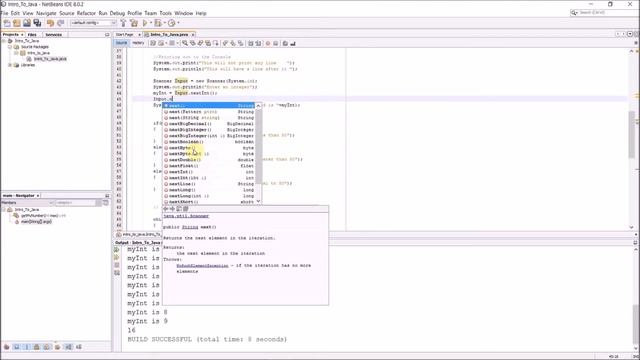Image resolution: width=640 pixels, height=360 pixels.
Task: Select main(String[] args) in Navigator
Action: click(36, 222)
